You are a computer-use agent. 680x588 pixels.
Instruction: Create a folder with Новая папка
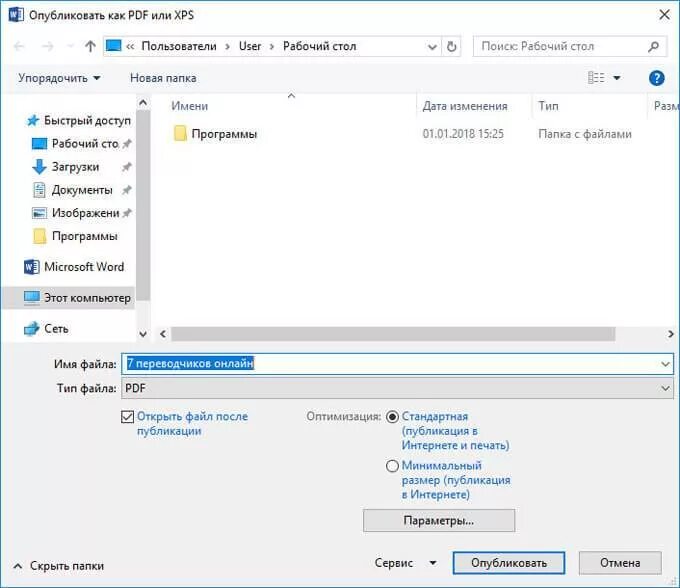tap(163, 78)
